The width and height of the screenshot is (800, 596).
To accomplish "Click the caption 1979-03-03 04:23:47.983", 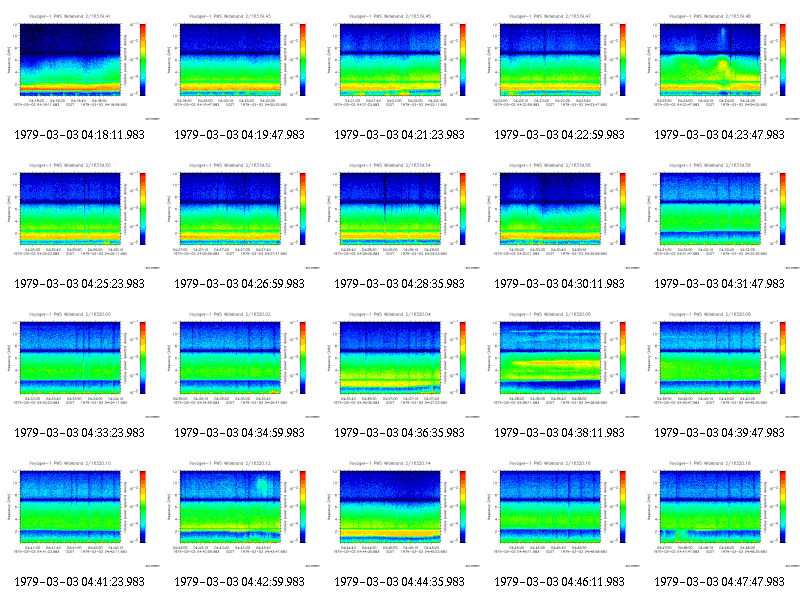I will [719, 135].
